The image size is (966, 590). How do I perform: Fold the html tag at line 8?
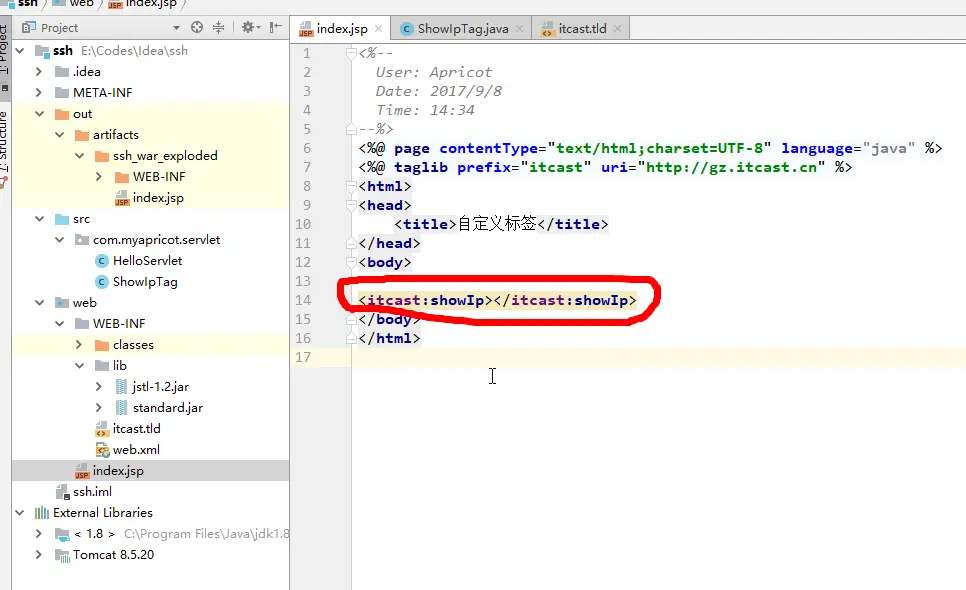351,186
